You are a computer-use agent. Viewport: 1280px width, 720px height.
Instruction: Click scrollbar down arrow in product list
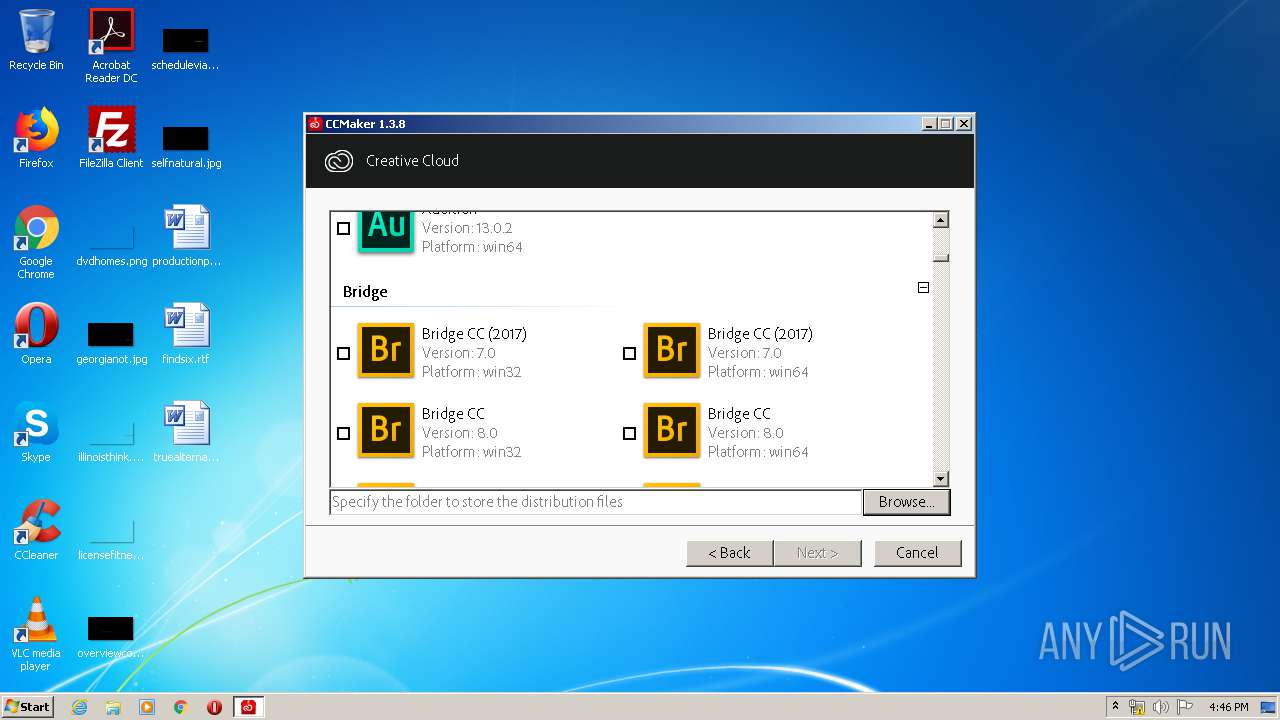coord(940,478)
